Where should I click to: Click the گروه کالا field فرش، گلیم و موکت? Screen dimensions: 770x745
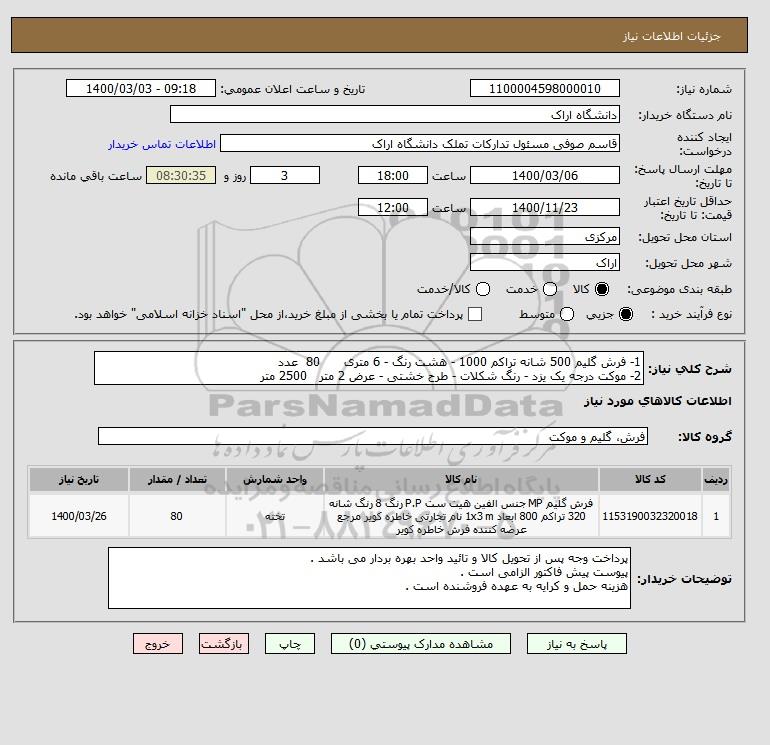[x=373, y=436]
